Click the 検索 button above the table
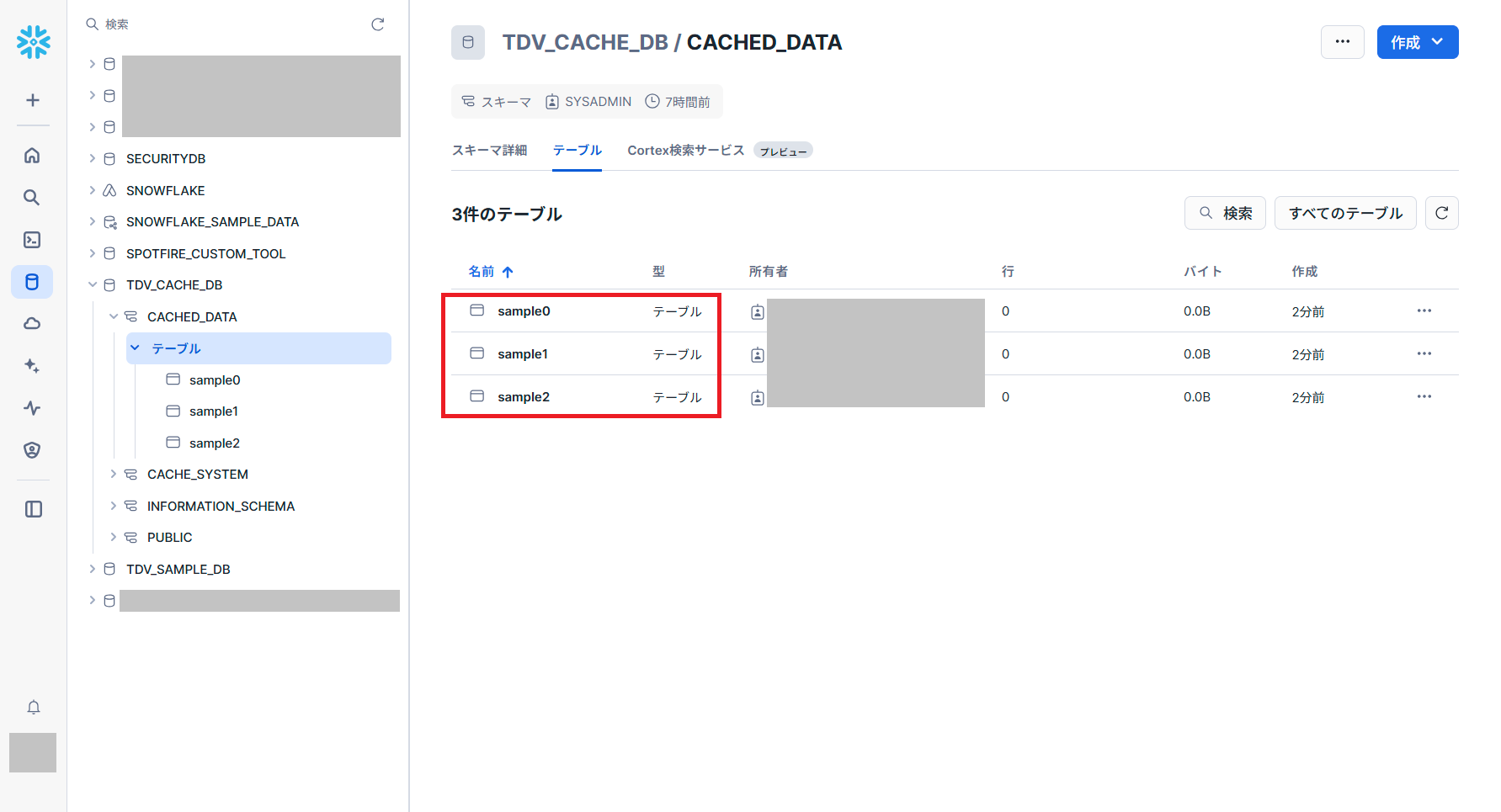Viewport: 1501px width, 812px height. tap(1225, 213)
